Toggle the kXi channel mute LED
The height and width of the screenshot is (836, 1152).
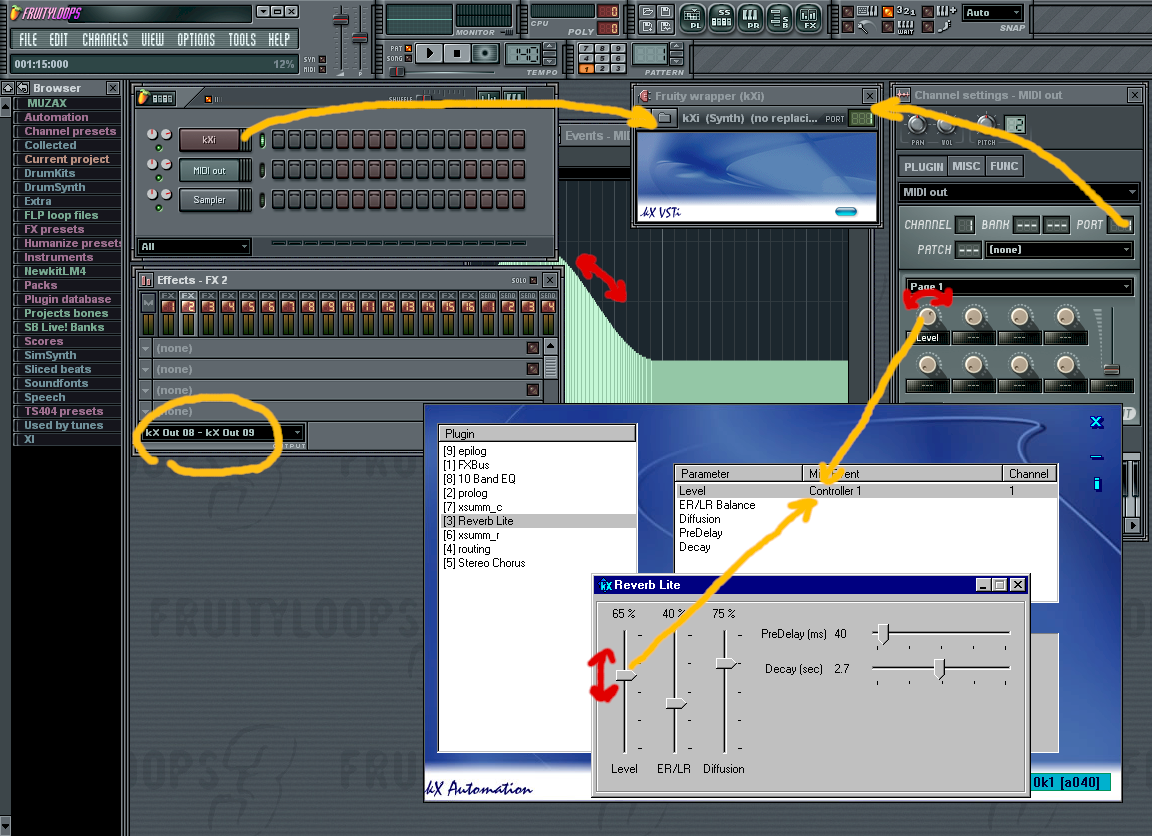tap(159, 148)
